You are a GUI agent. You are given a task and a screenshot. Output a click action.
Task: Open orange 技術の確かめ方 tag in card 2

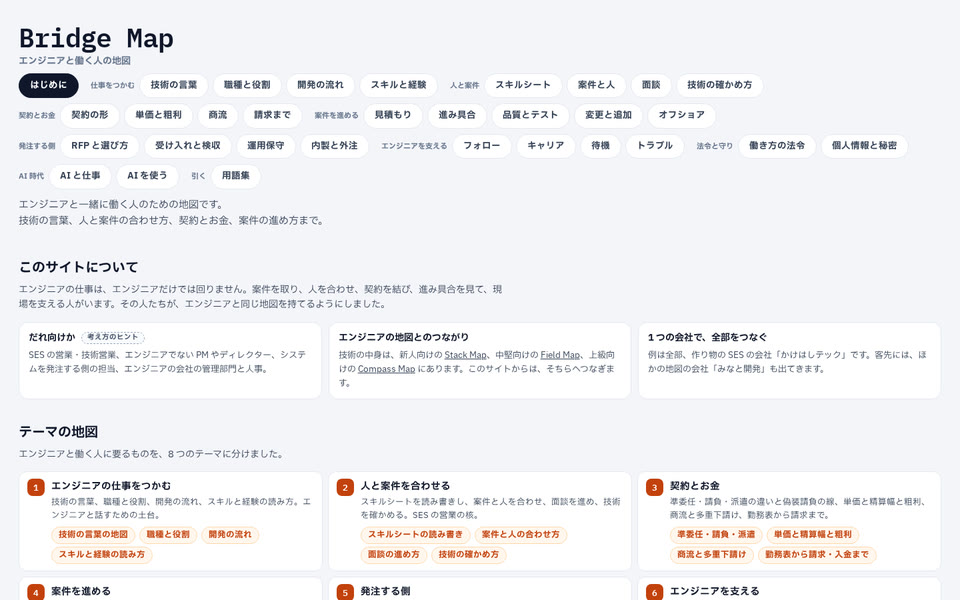click(x=469, y=555)
